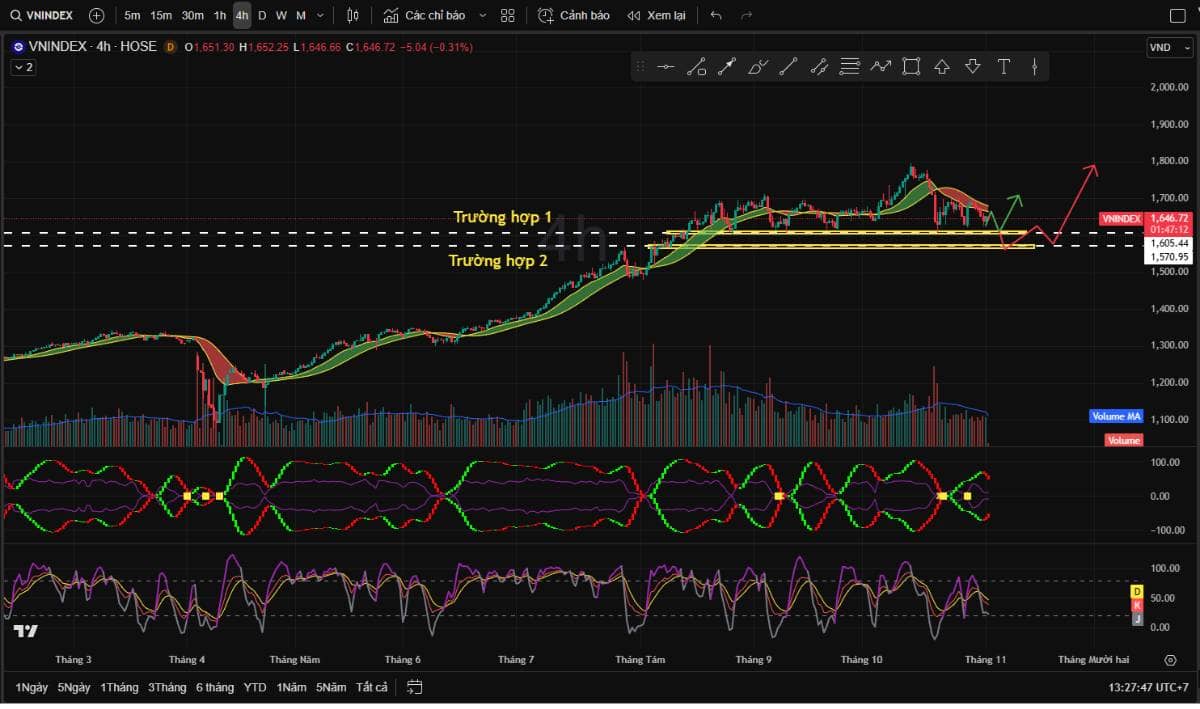Add a symbol to compare with the plus icon
Image resolution: width=1200 pixels, height=709 pixels.
[x=96, y=15]
